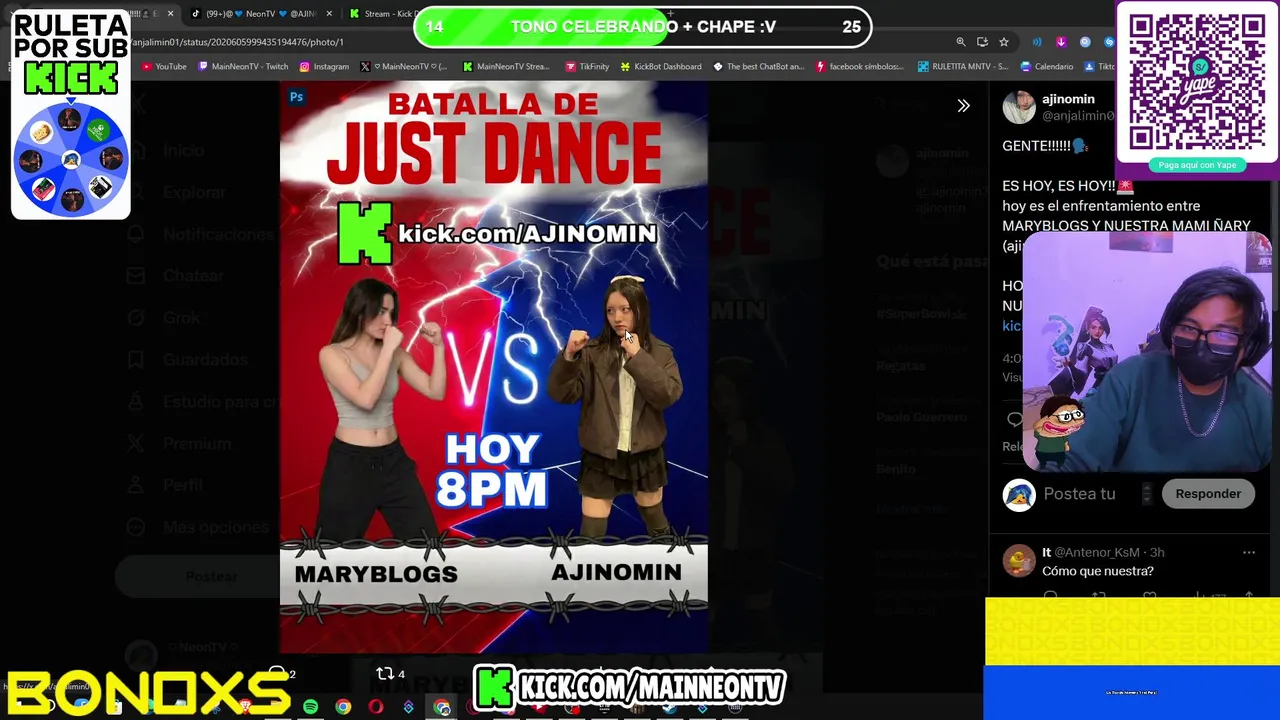Open the facebook simbolos bookmark
1280x720 pixels.
pyautogui.click(x=859, y=67)
